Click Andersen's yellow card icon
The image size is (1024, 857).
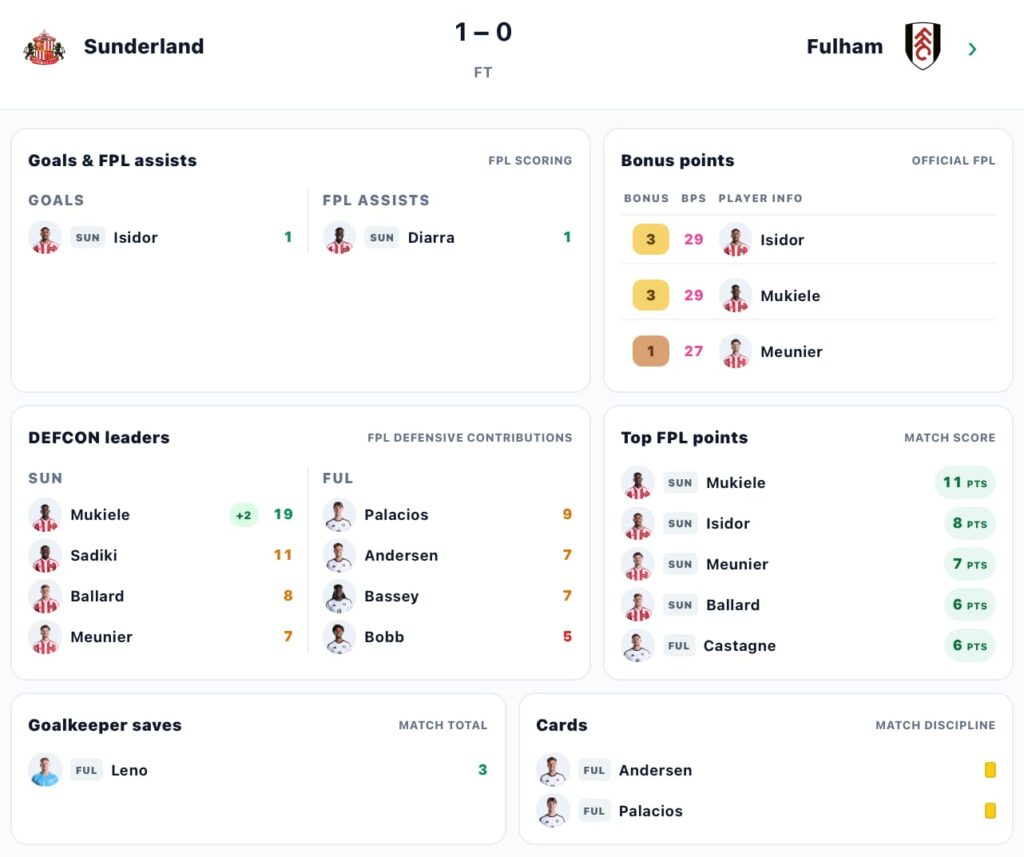coord(990,770)
